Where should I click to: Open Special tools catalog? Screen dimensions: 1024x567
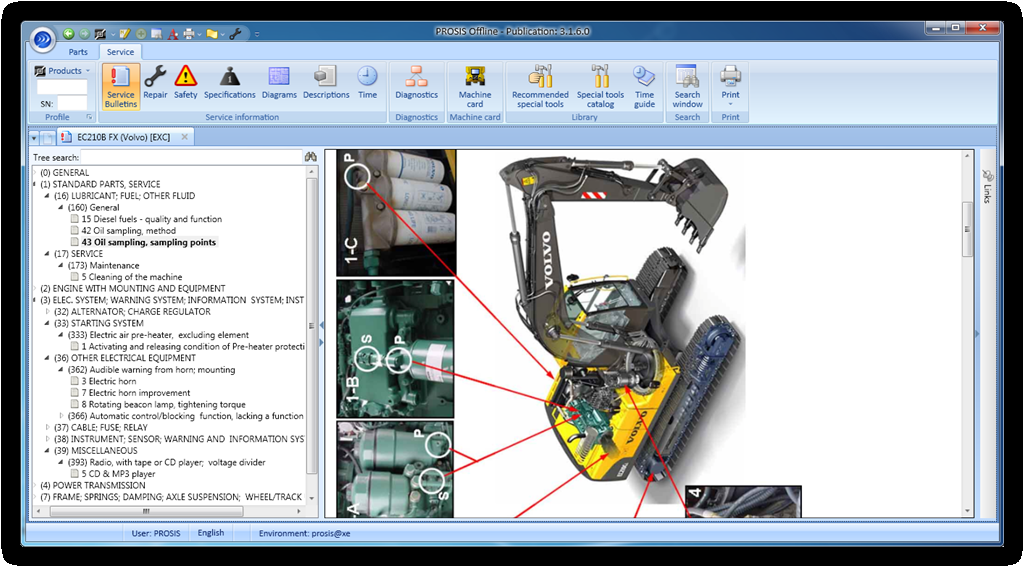tap(600, 87)
